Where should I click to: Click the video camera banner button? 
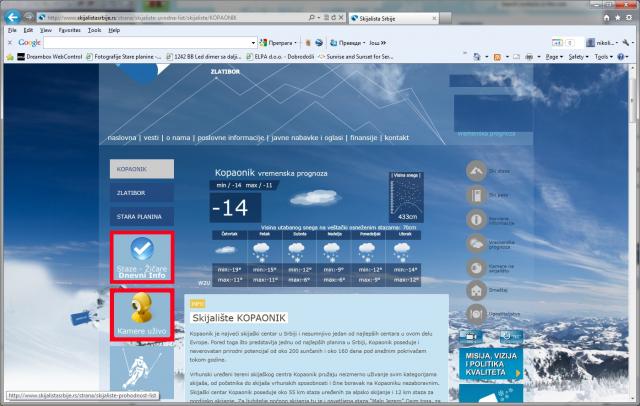471,337
